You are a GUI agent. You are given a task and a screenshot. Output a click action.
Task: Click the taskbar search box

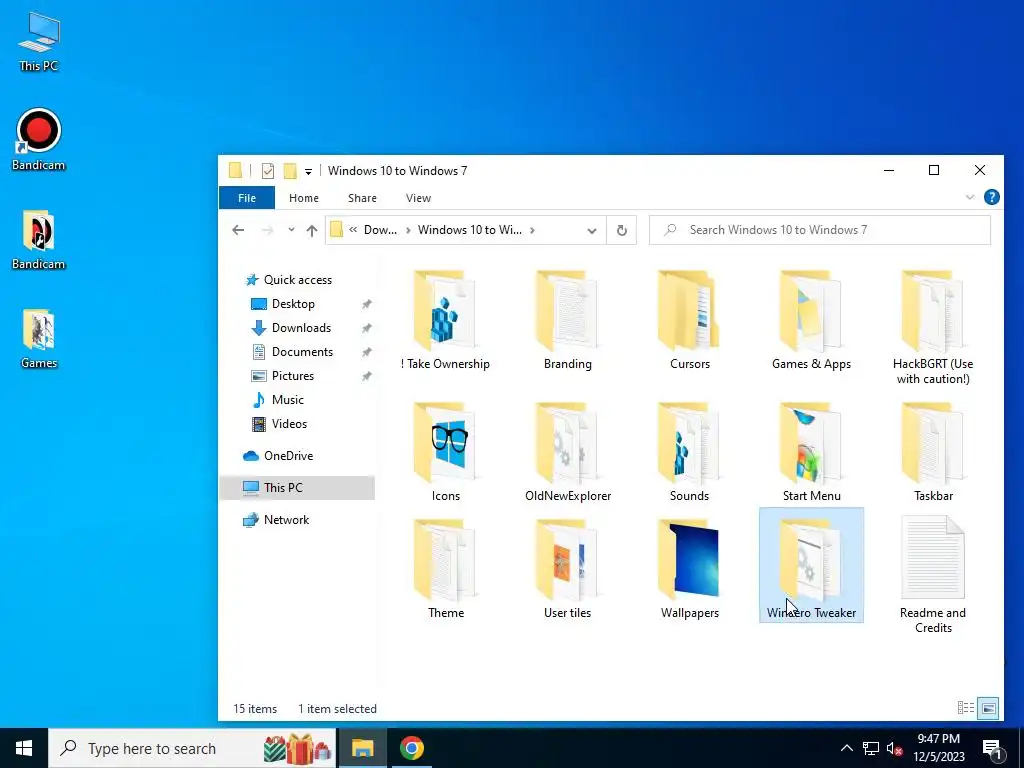pos(192,748)
